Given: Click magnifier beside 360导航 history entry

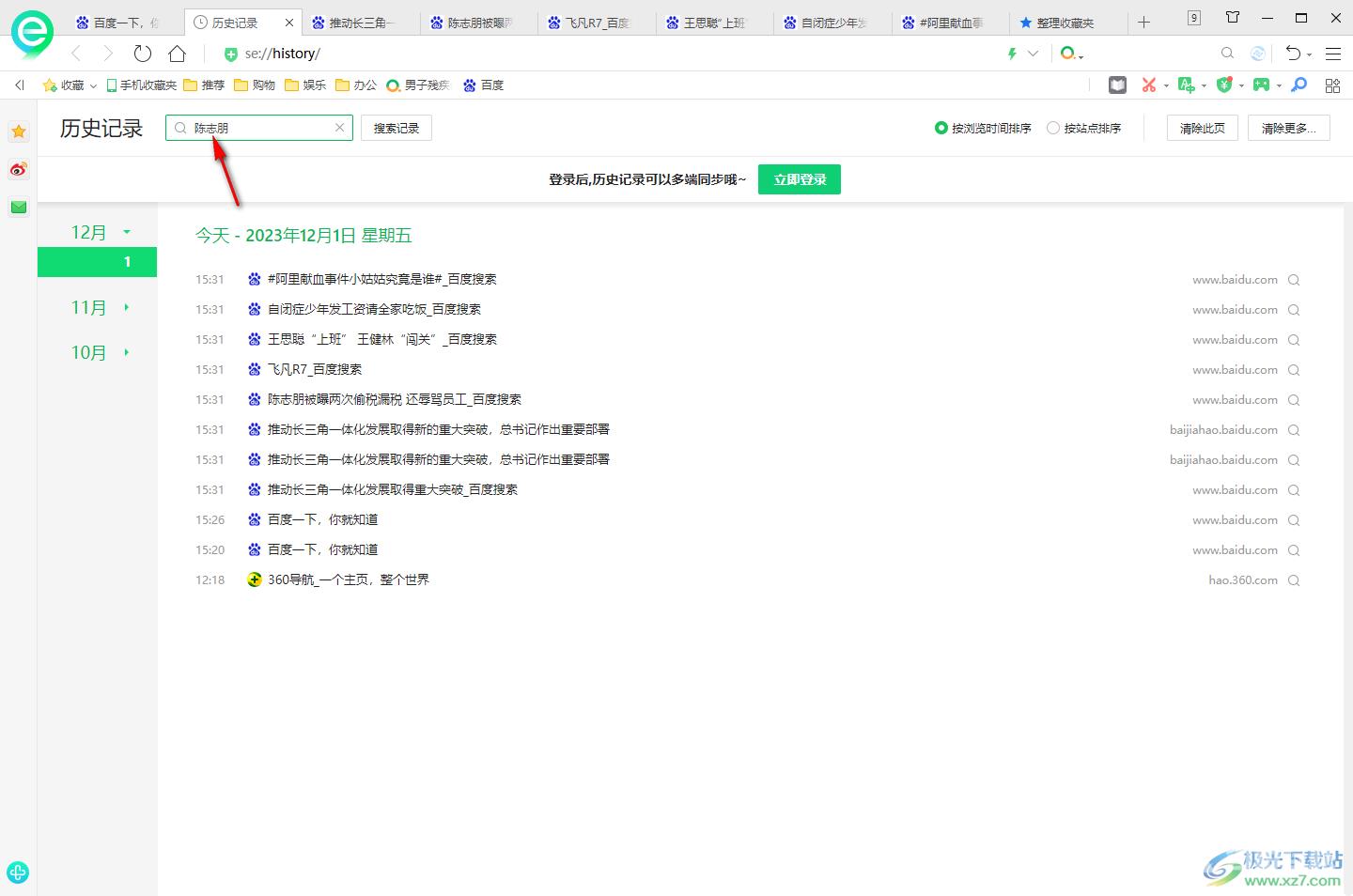Looking at the screenshot, I should (x=1294, y=580).
